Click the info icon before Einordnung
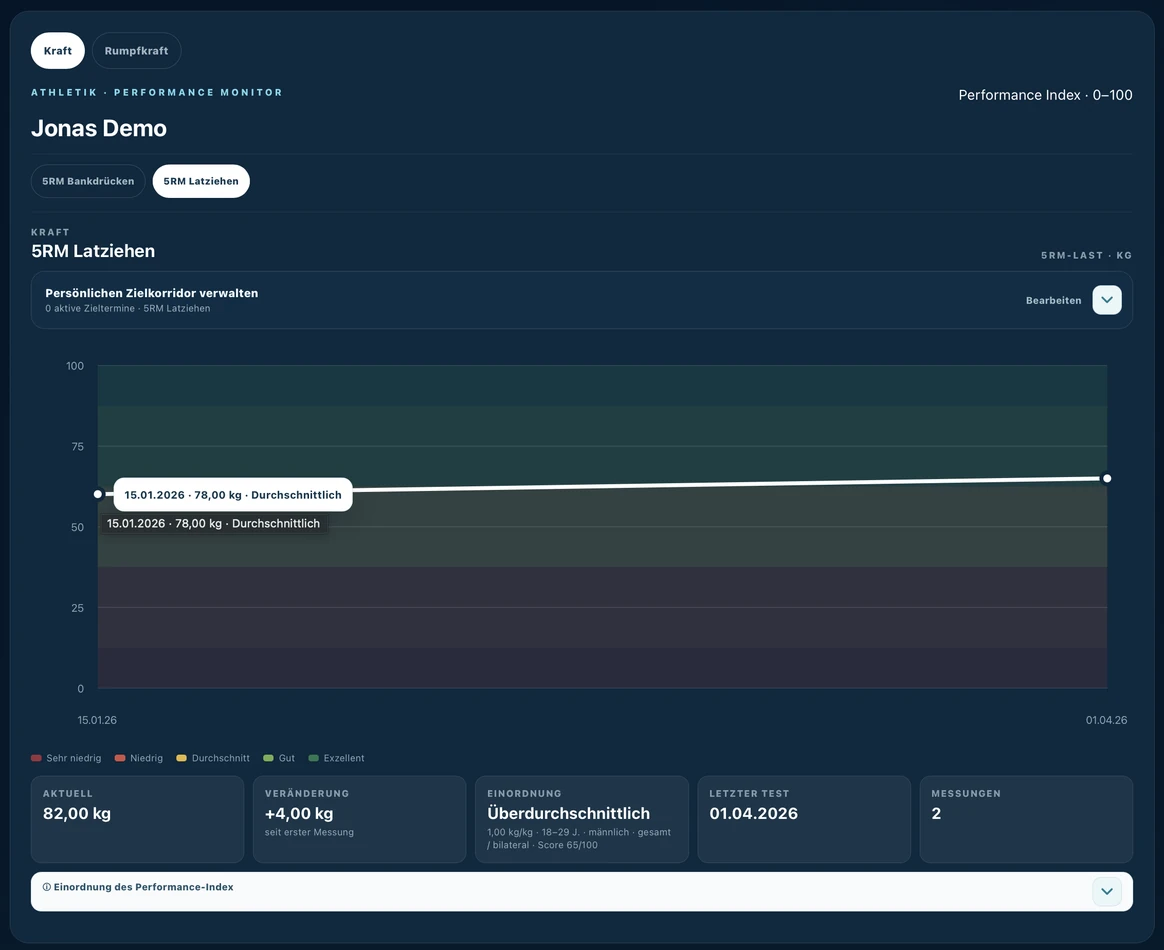The image size is (1164, 950). coord(47,887)
